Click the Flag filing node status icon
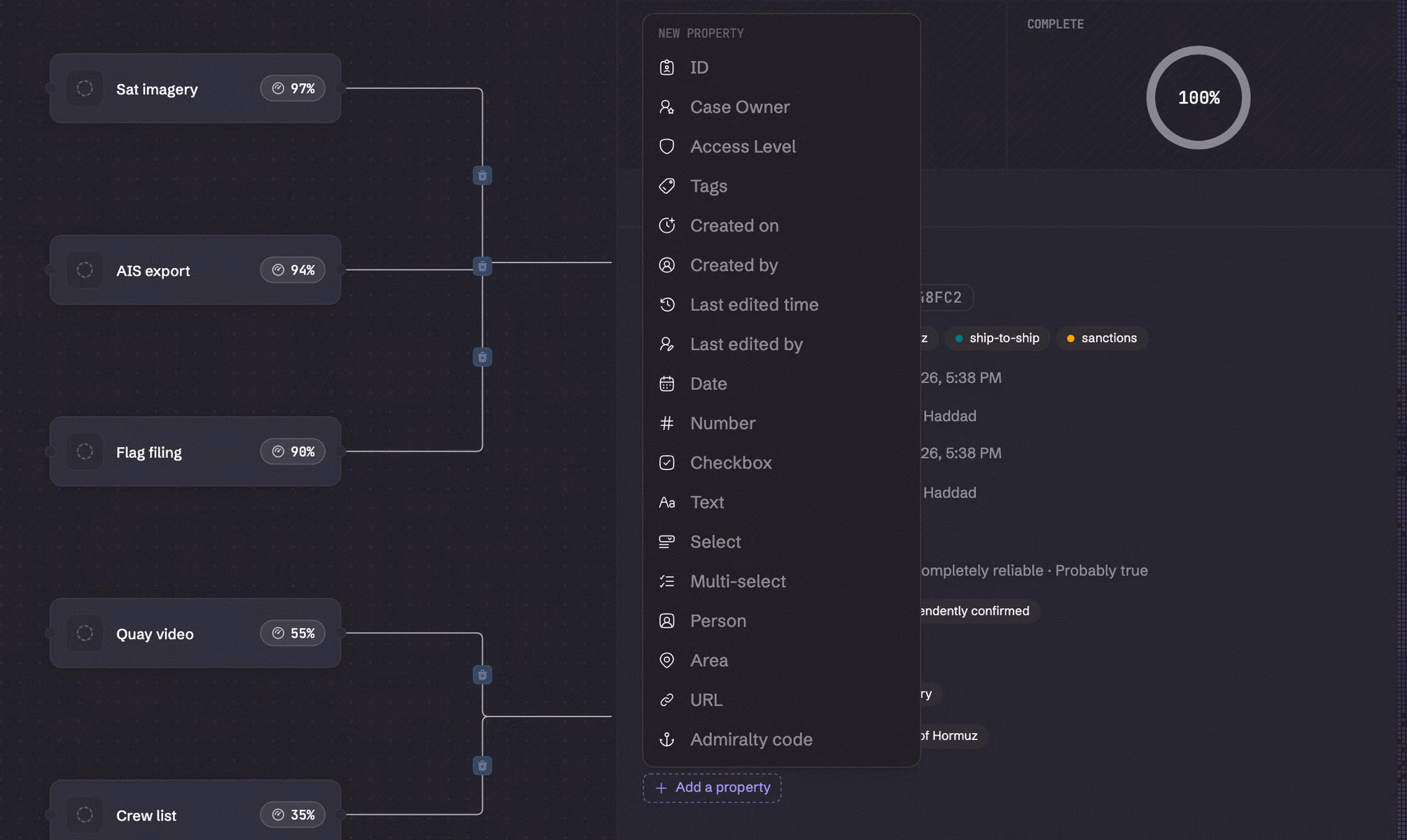Viewport: 1407px width, 840px height. (x=85, y=451)
